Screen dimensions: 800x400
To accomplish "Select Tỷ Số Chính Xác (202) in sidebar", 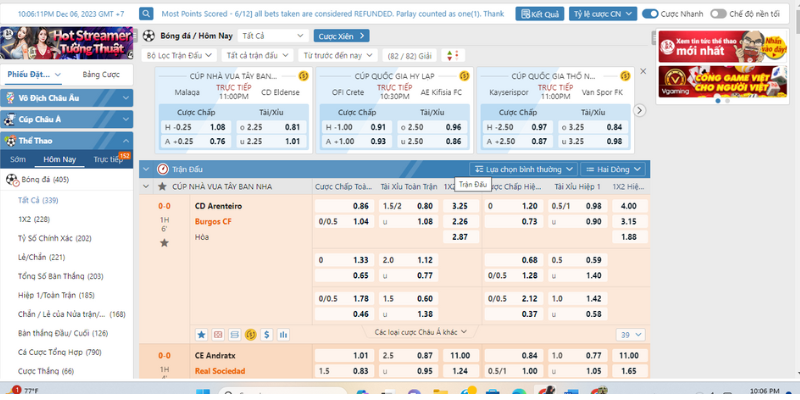I will [54, 238].
